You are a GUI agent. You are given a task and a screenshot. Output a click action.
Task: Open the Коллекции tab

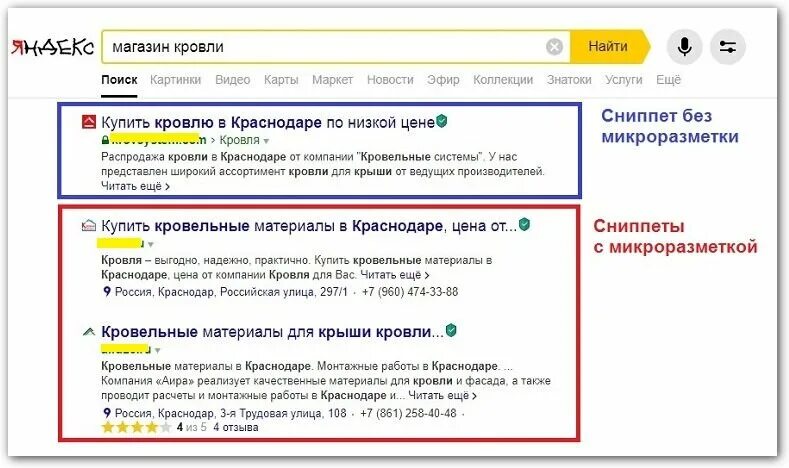click(503, 80)
